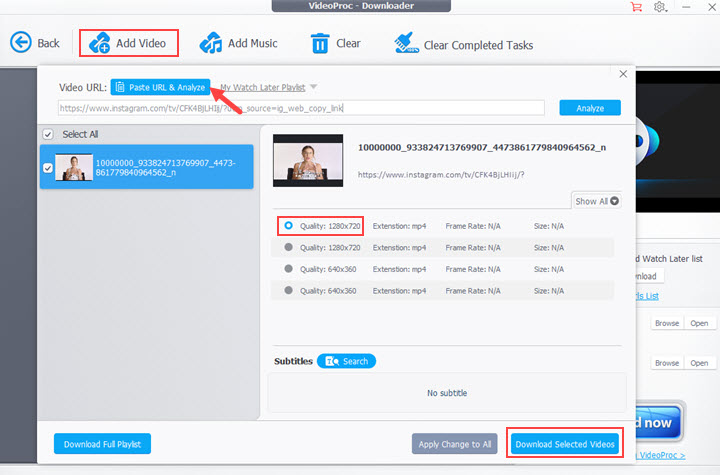Click the Clear trash can icon
Screen dimensions: 720x475
click(x=320, y=43)
